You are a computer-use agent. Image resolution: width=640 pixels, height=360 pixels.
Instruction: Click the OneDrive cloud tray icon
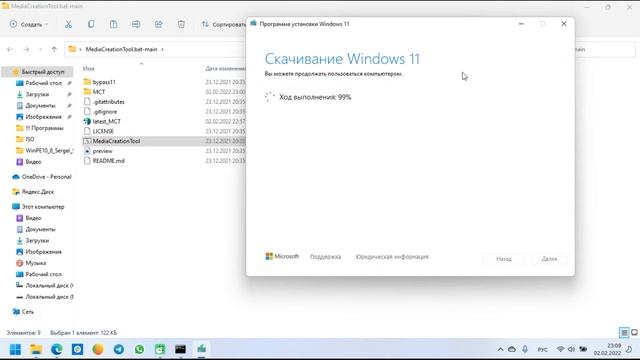click(x=512, y=349)
